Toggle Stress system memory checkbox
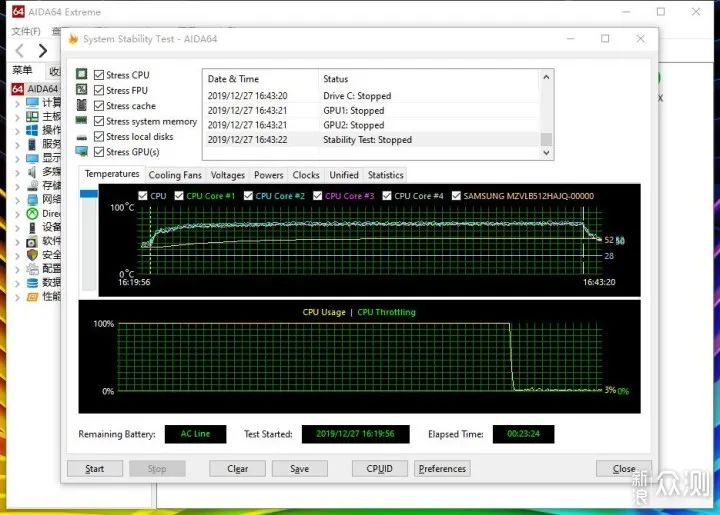This screenshot has height=515, width=720. 99,121
